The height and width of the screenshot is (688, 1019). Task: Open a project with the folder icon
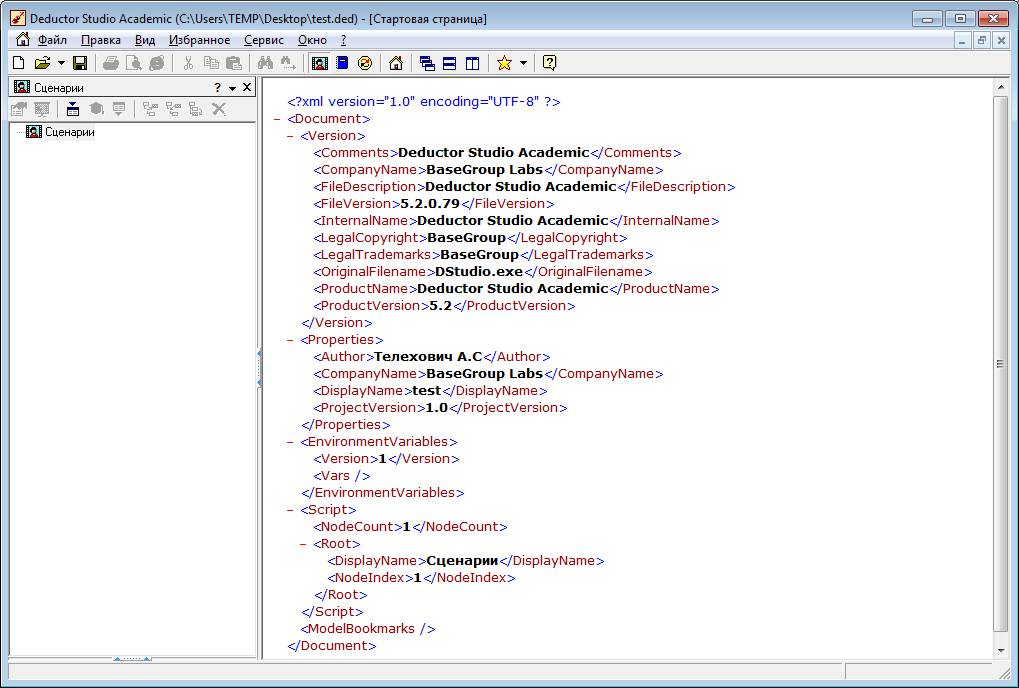(42, 63)
